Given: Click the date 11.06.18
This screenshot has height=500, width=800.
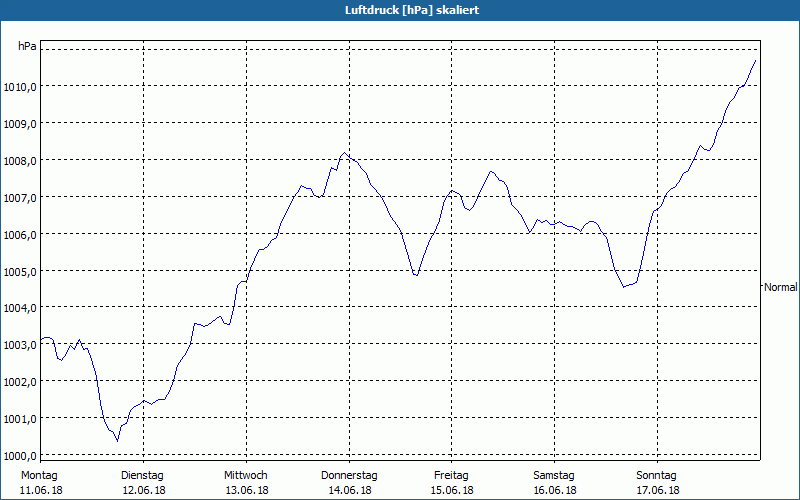Looking at the screenshot, I should (41, 490).
